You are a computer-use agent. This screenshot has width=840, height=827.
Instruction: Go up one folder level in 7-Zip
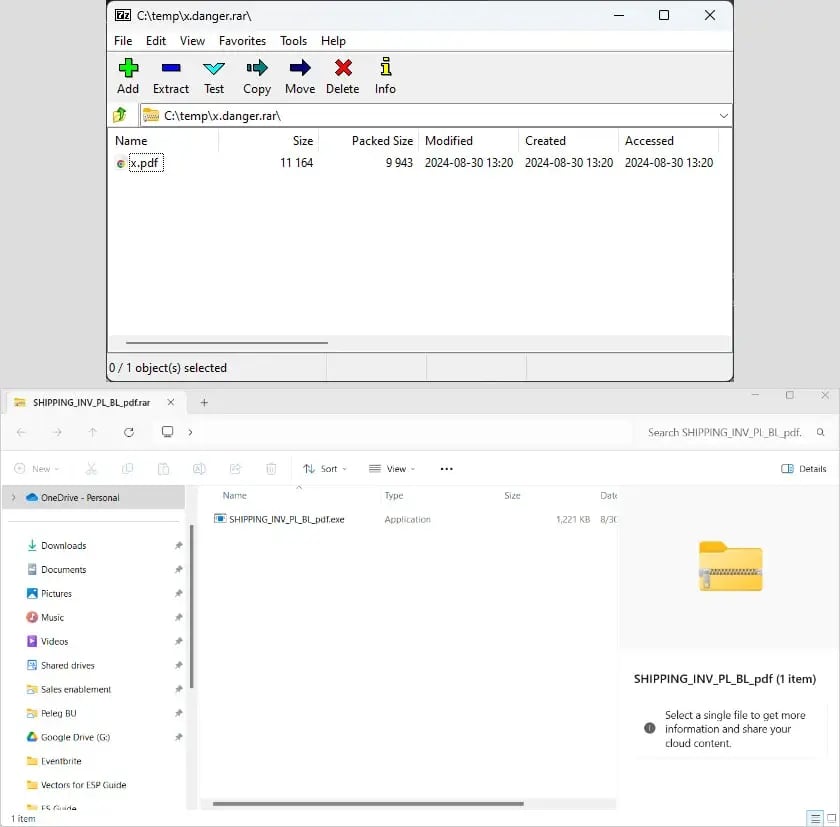click(x=121, y=116)
